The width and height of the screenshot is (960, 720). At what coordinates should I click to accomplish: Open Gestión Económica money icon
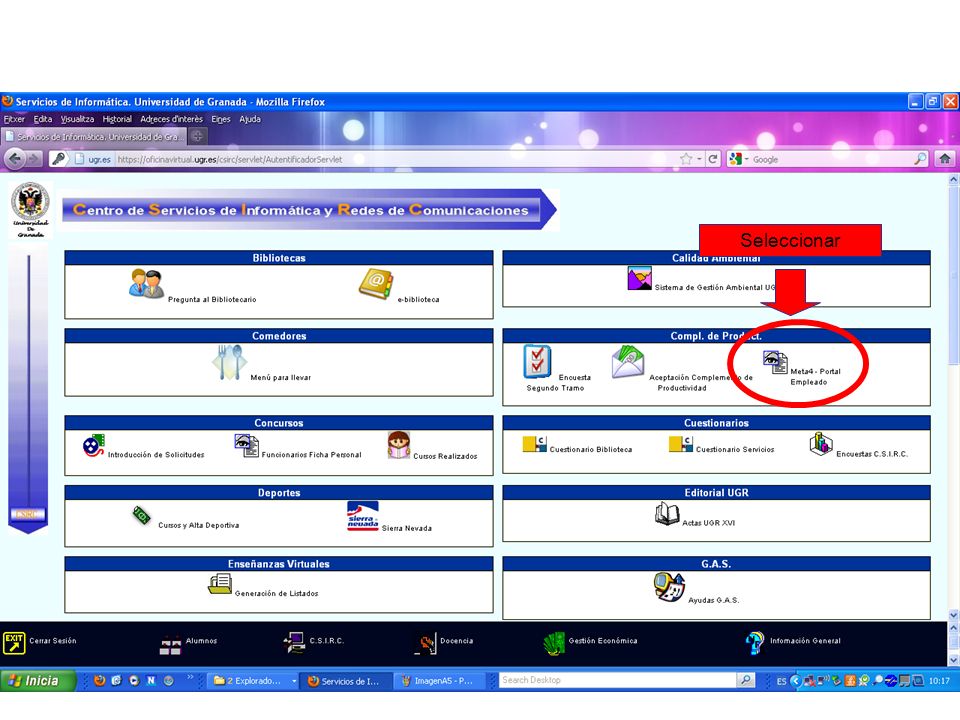click(x=554, y=643)
